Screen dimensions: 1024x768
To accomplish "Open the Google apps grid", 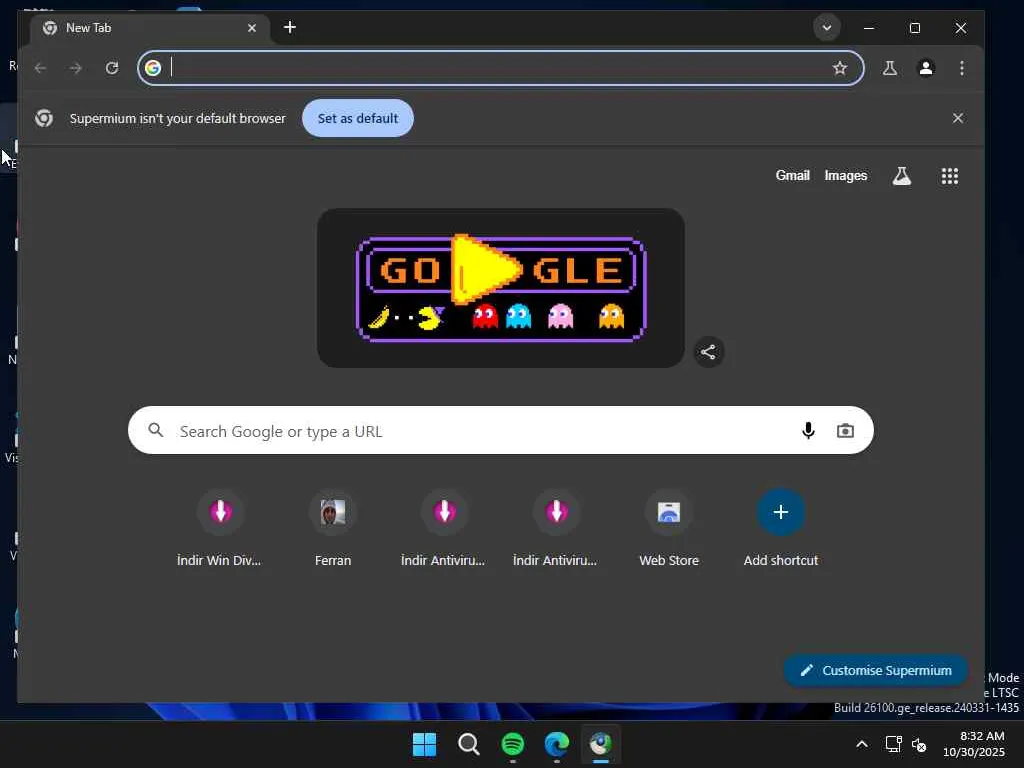I will pos(950,176).
